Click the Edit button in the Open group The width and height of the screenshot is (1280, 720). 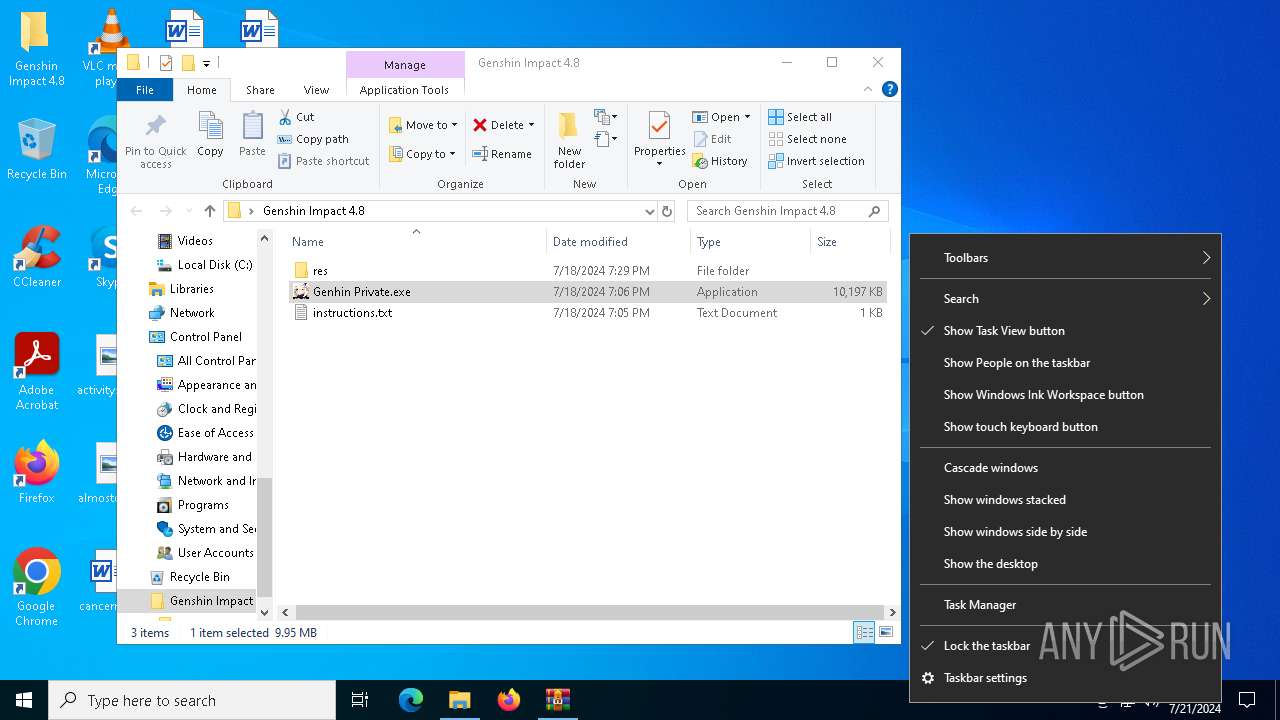[711, 139]
